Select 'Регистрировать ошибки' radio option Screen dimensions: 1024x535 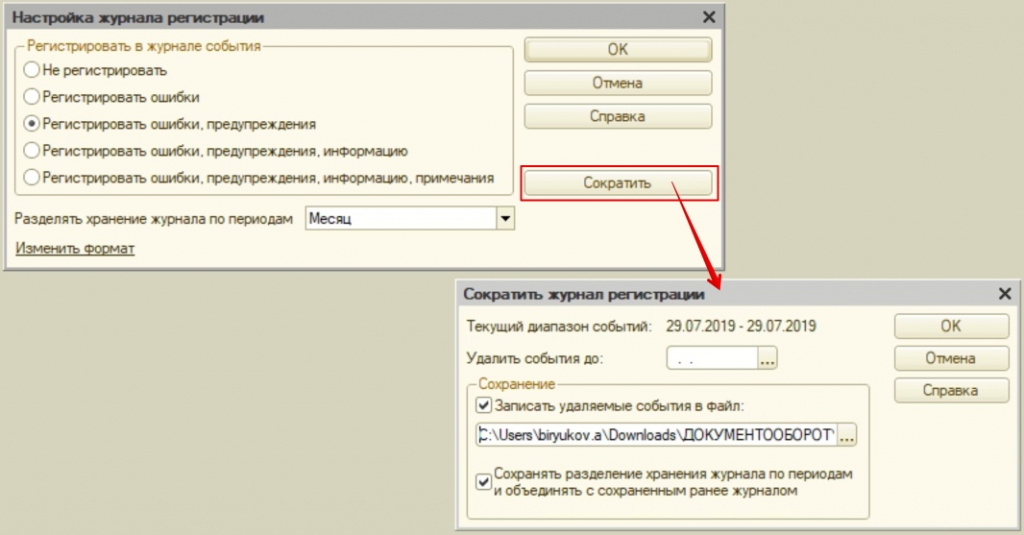click(32, 98)
